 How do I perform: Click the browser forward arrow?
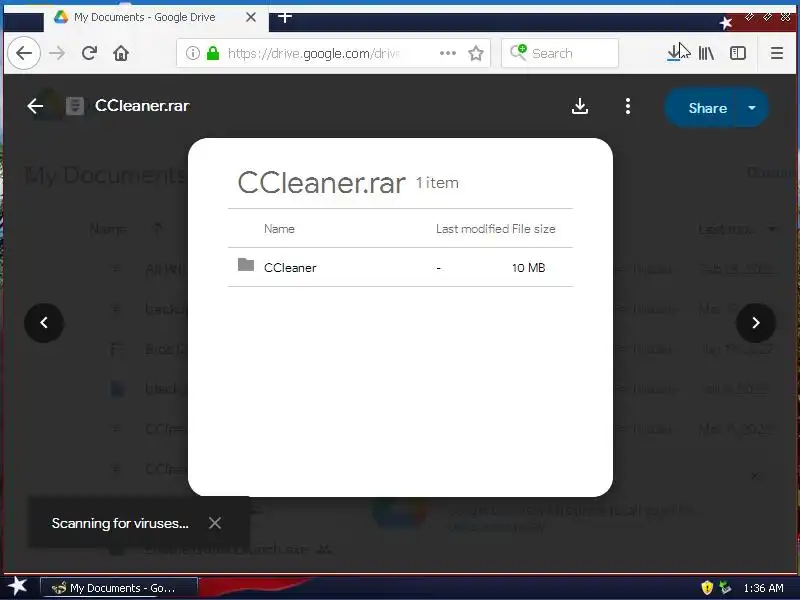click(x=57, y=53)
